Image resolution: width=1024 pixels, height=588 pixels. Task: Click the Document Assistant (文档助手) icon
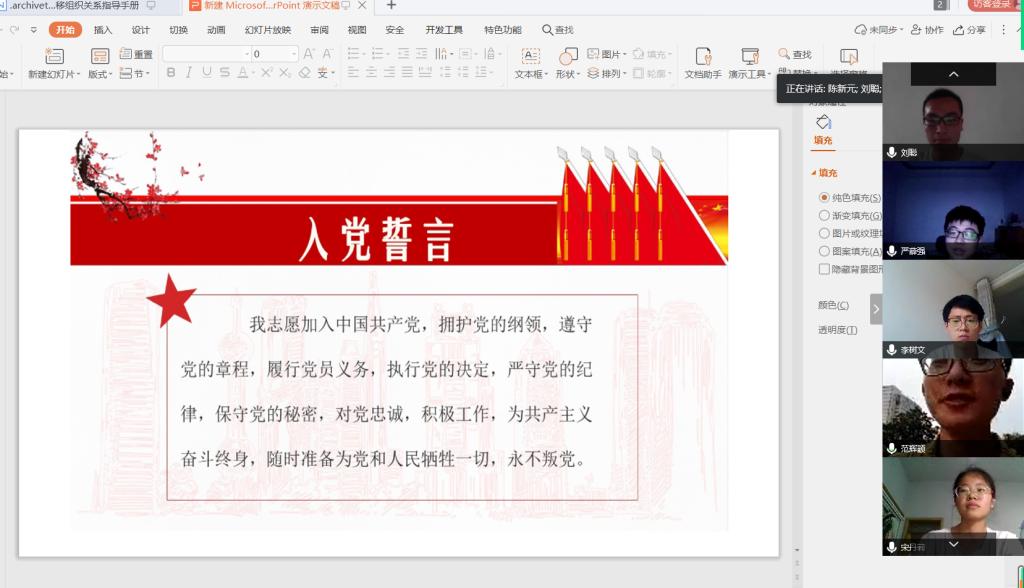pyautogui.click(x=703, y=56)
